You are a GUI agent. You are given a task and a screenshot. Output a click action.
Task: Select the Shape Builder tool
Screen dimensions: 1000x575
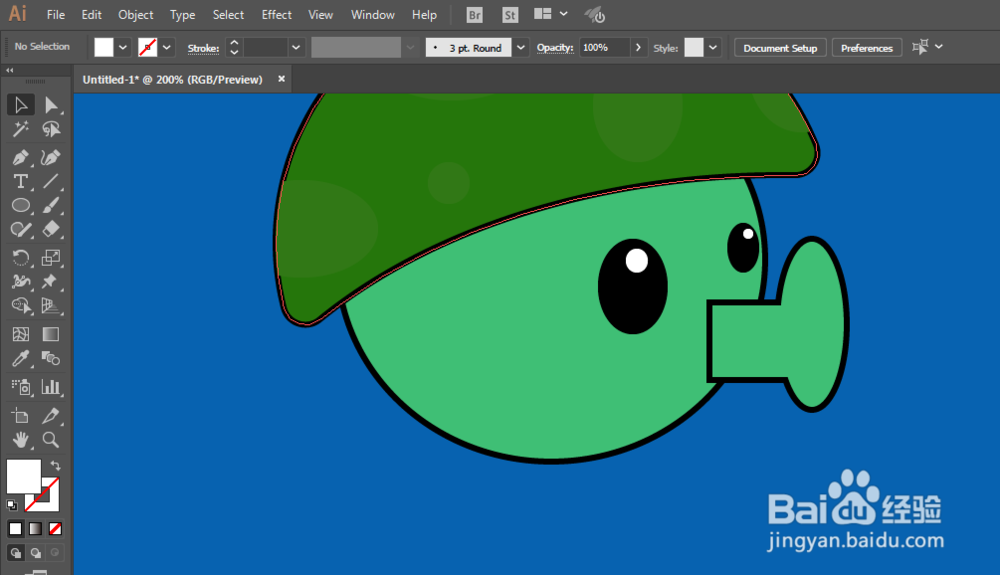coord(20,306)
